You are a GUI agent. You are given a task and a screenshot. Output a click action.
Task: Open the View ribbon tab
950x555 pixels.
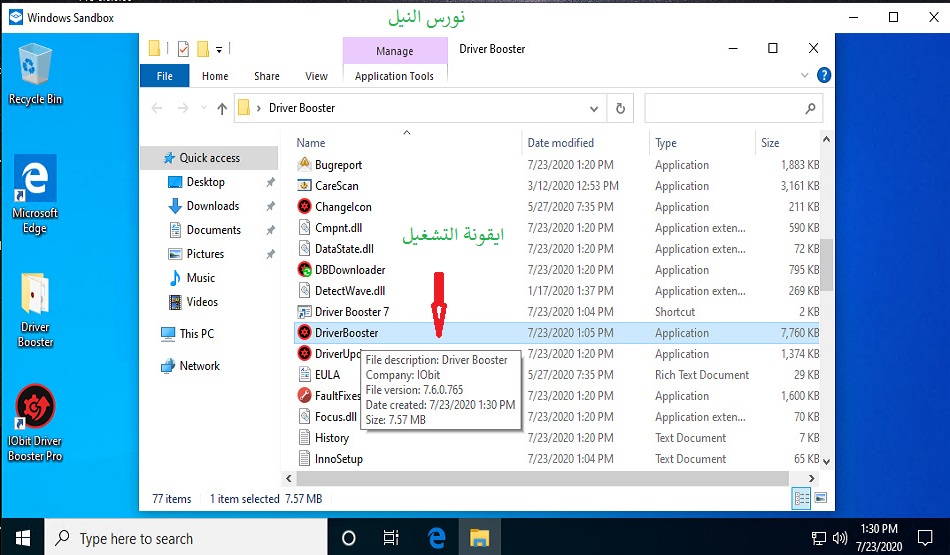click(316, 76)
